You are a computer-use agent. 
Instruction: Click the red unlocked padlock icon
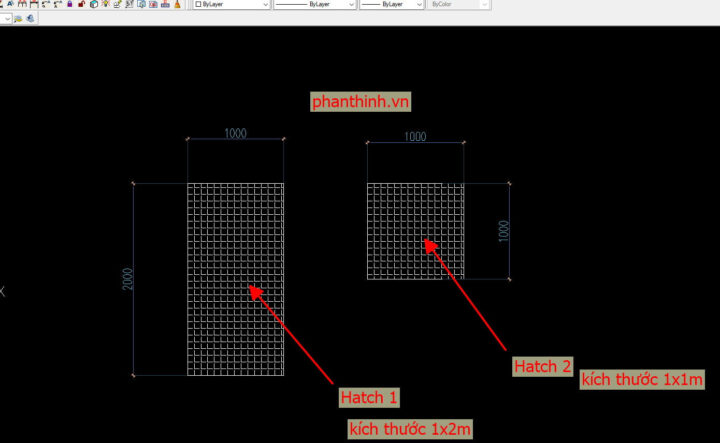pyautogui.click(x=81, y=4)
